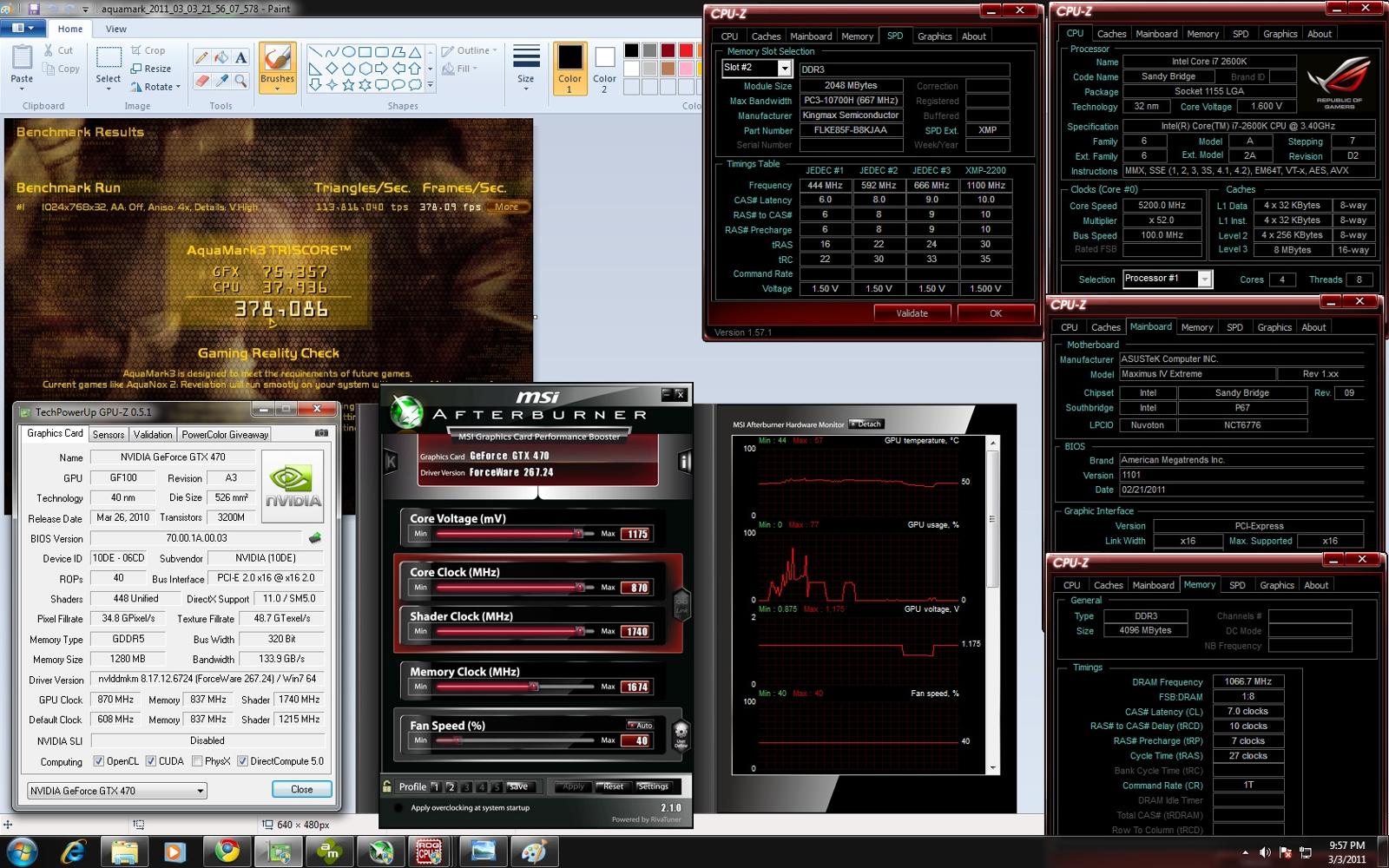Open the Brushes dropdown arrow

pos(277,89)
